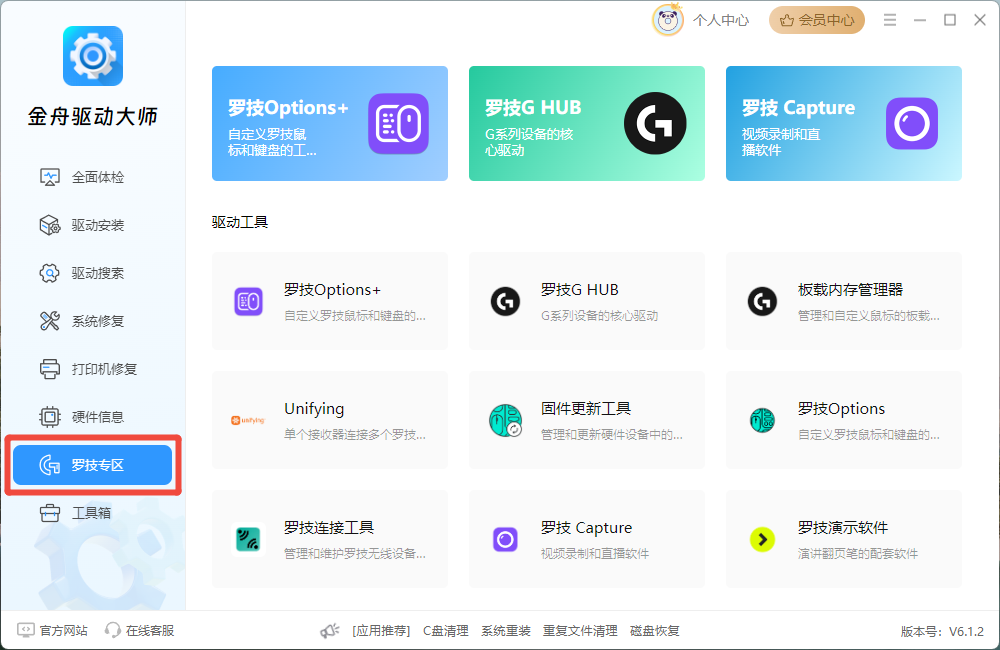Screen dimensions: 1000x650
Task: Open 系统重装 recommended app
Action: 506,631
